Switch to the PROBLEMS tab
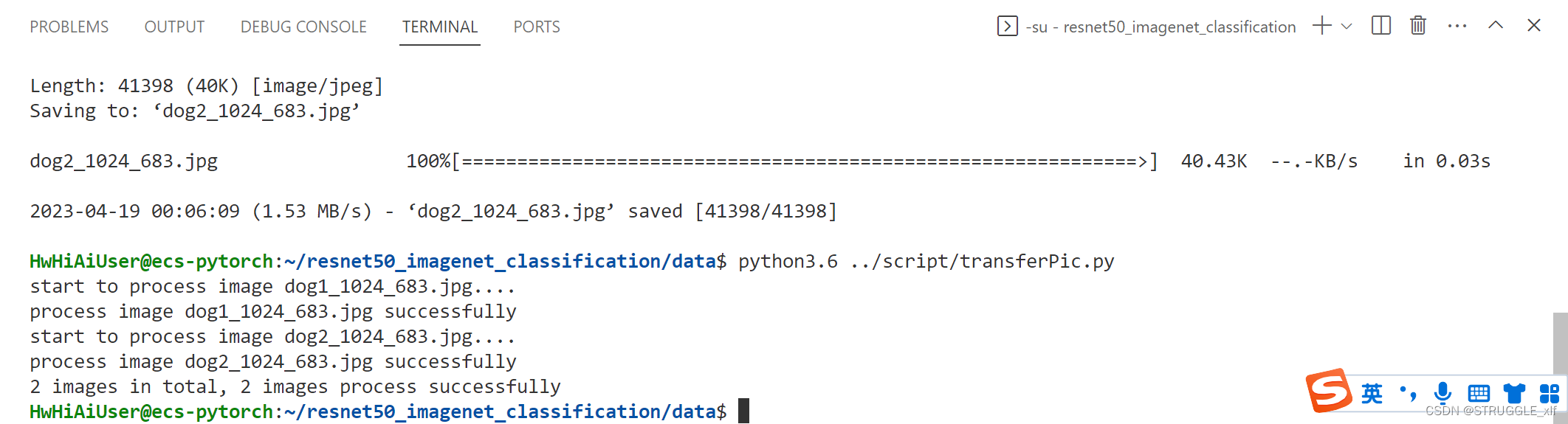 click(69, 27)
